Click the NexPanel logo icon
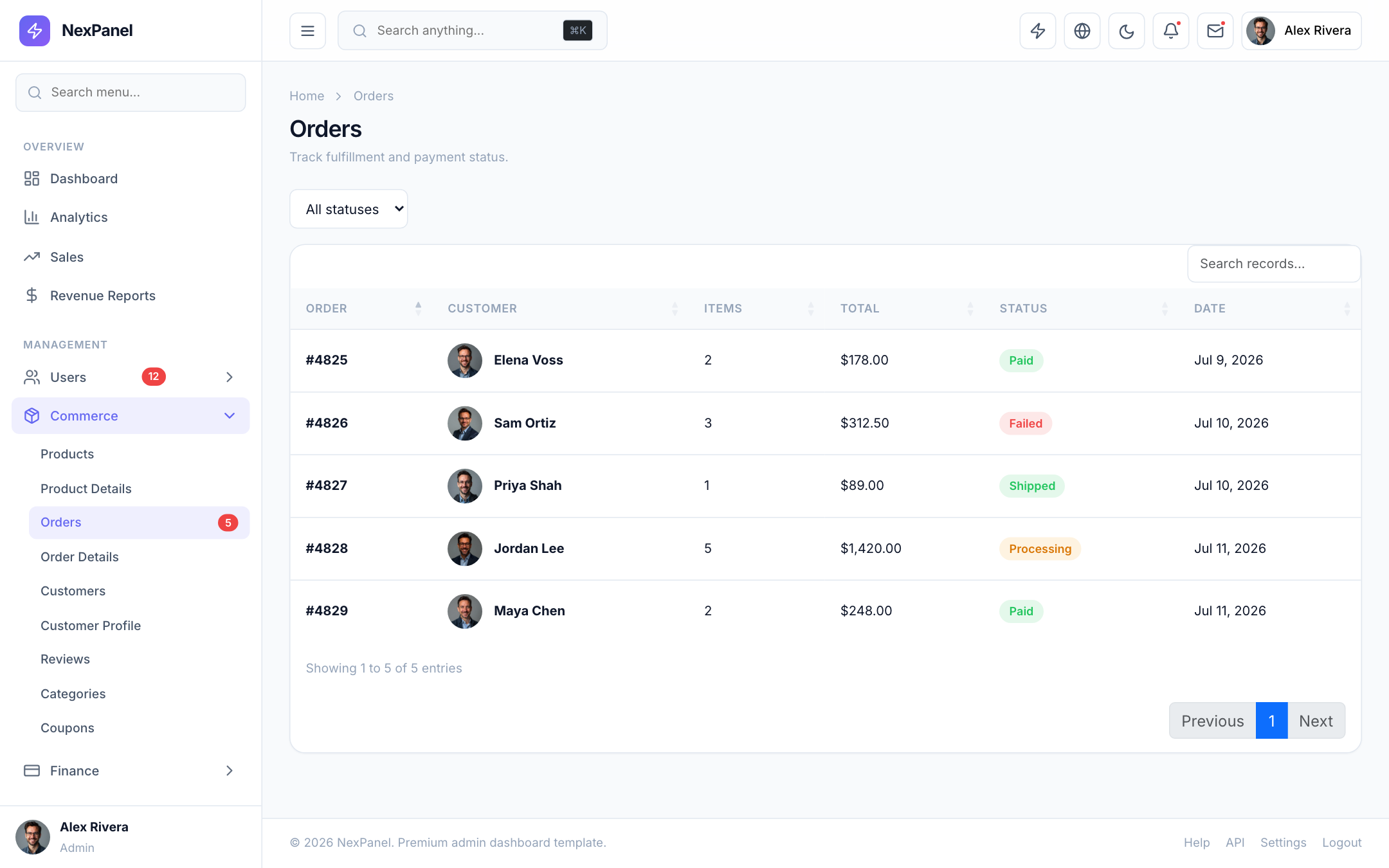 pyautogui.click(x=35, y=31)
